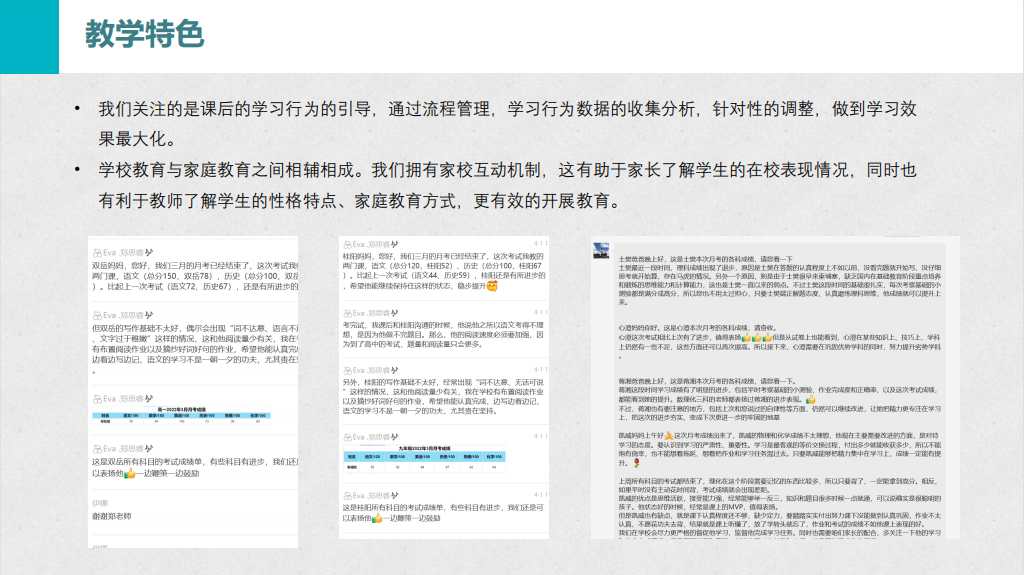The image size is (1024, 575).
Task: Click the 教学特色 slide title
Action: (x=146, y=33)
